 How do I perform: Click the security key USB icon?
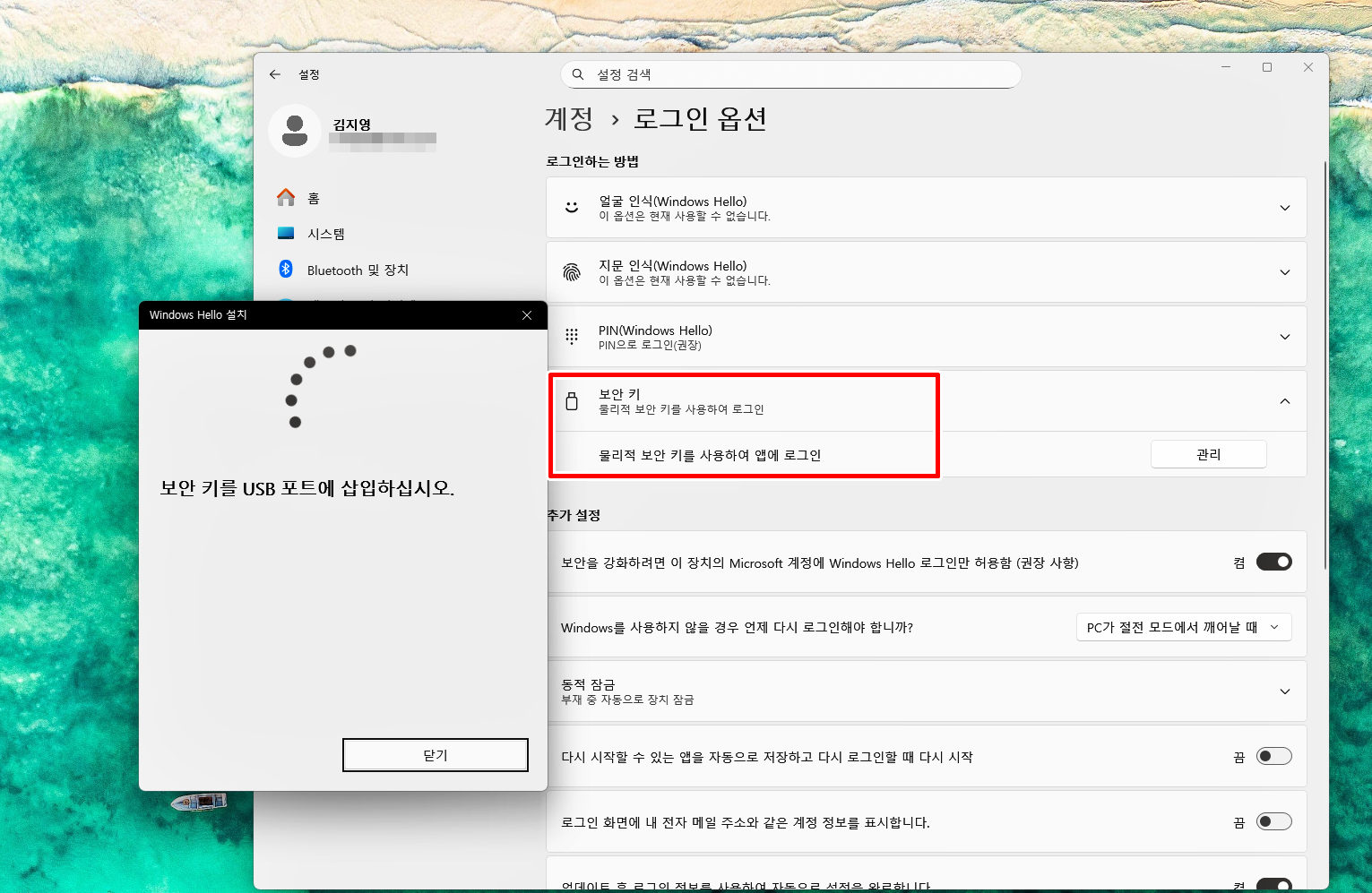(572, 401)
